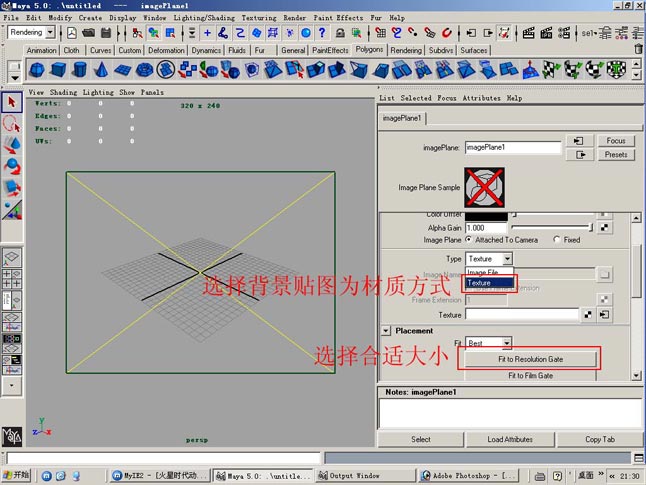Choose Texture in Type list
646x485 pixels.
click(x=490, y=283)
